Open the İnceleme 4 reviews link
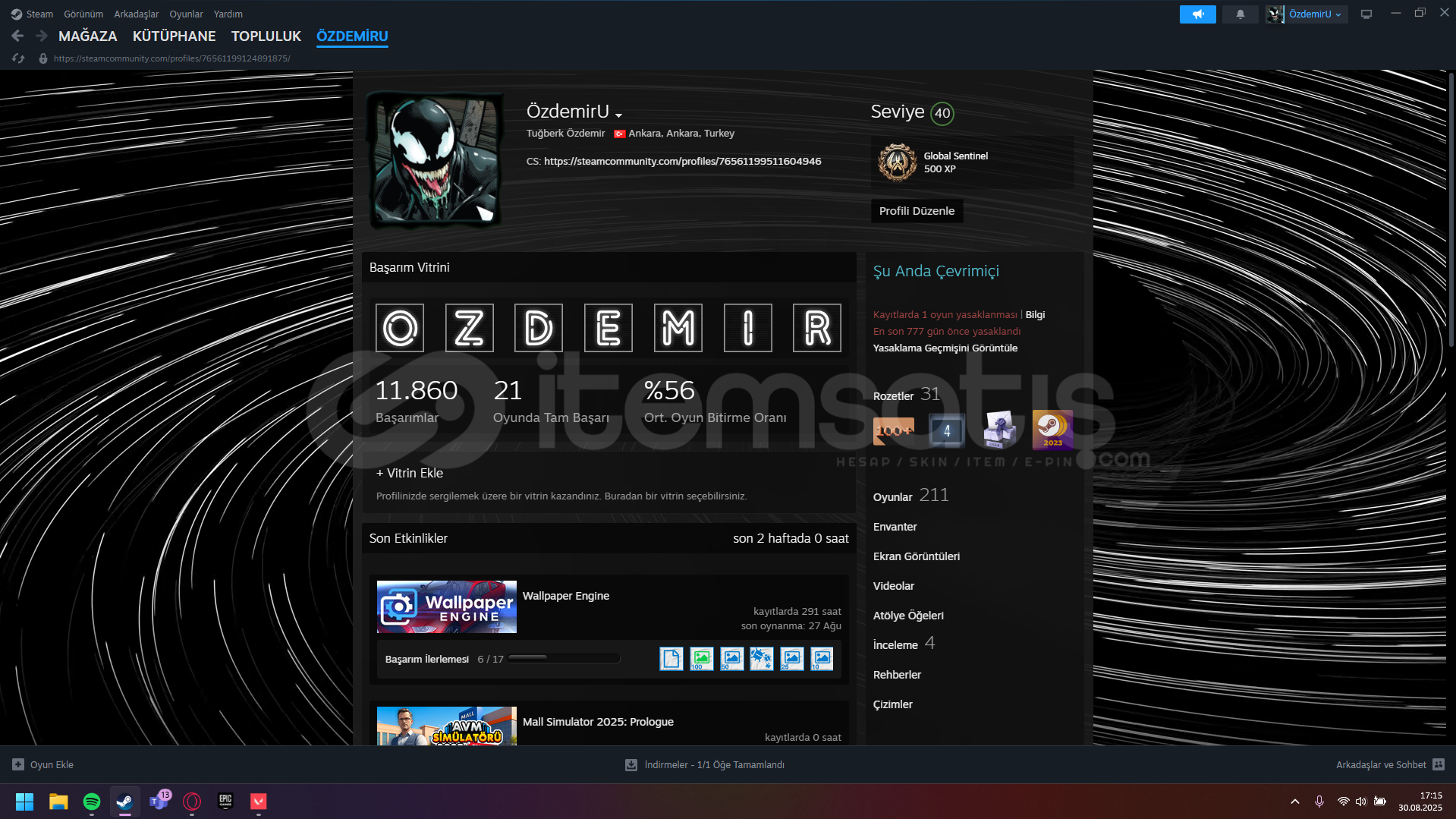This screenshot has height=819, width=1456. (x=904, y=644)
